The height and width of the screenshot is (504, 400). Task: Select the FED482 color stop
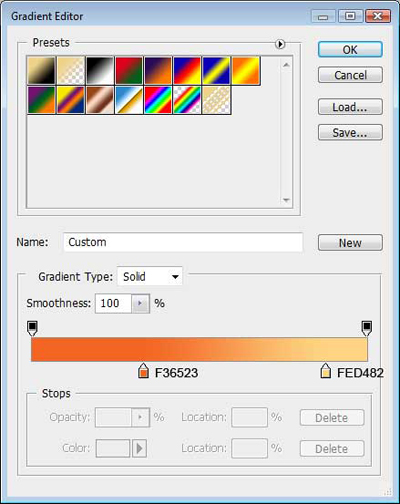coord(326,371)
